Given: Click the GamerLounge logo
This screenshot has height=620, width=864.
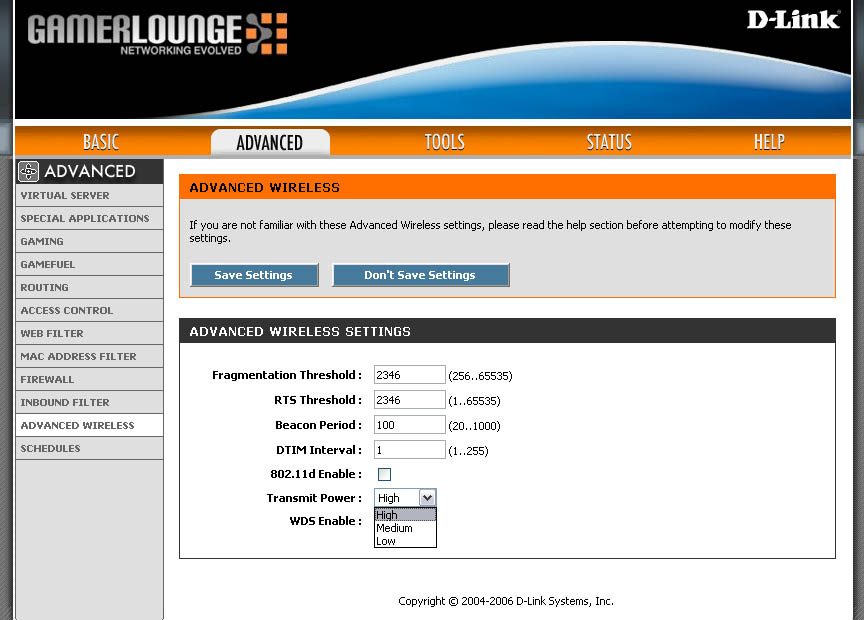Looking at the screenshot, I should [158, 34].
